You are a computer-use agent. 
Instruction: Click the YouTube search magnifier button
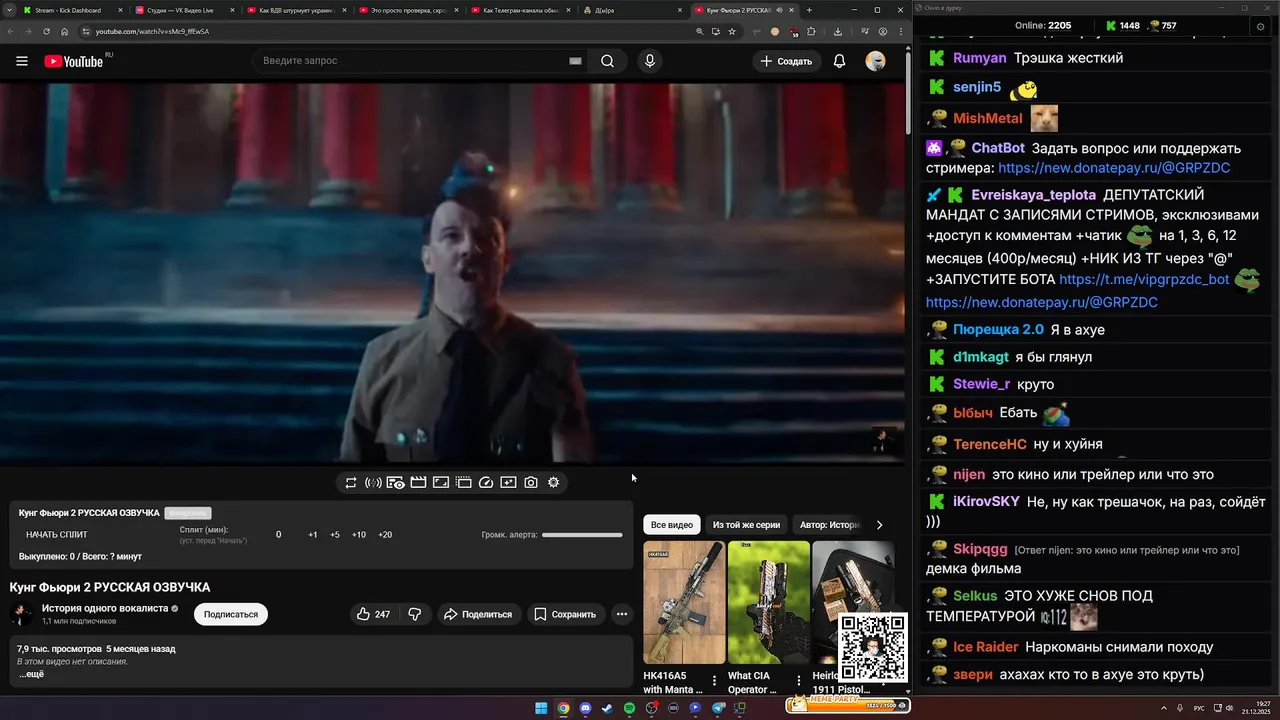click(x=607, y=61)
